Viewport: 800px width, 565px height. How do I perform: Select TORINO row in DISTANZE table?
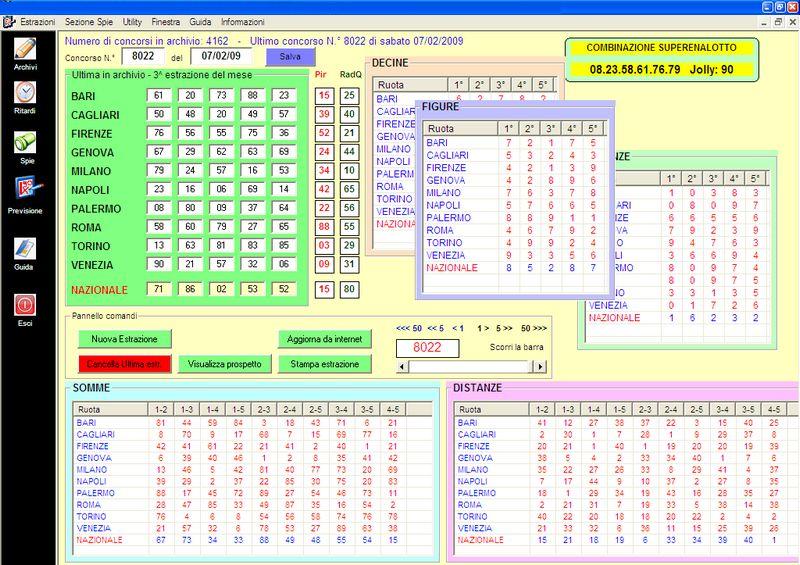[x=626, y=517]
